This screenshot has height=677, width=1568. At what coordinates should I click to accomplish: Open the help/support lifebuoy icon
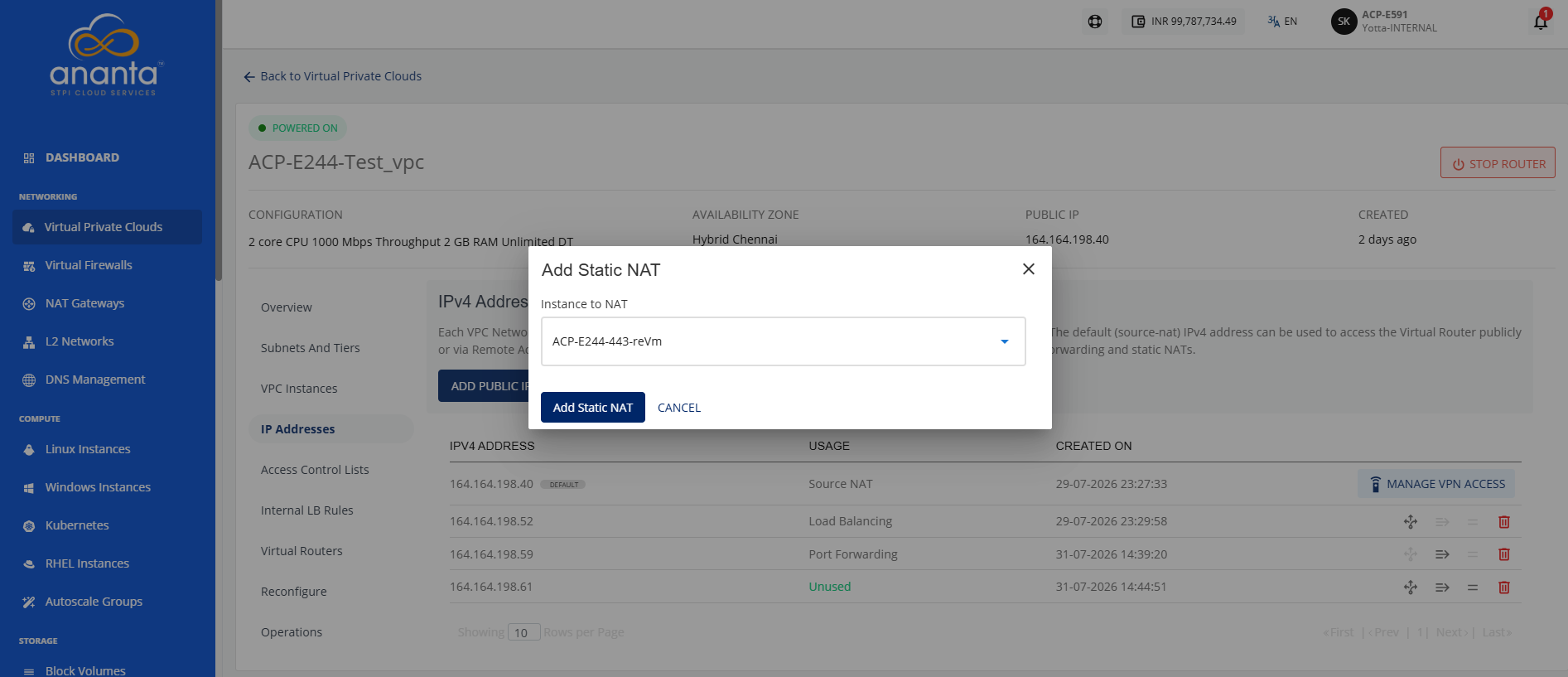coord(1095,22)
